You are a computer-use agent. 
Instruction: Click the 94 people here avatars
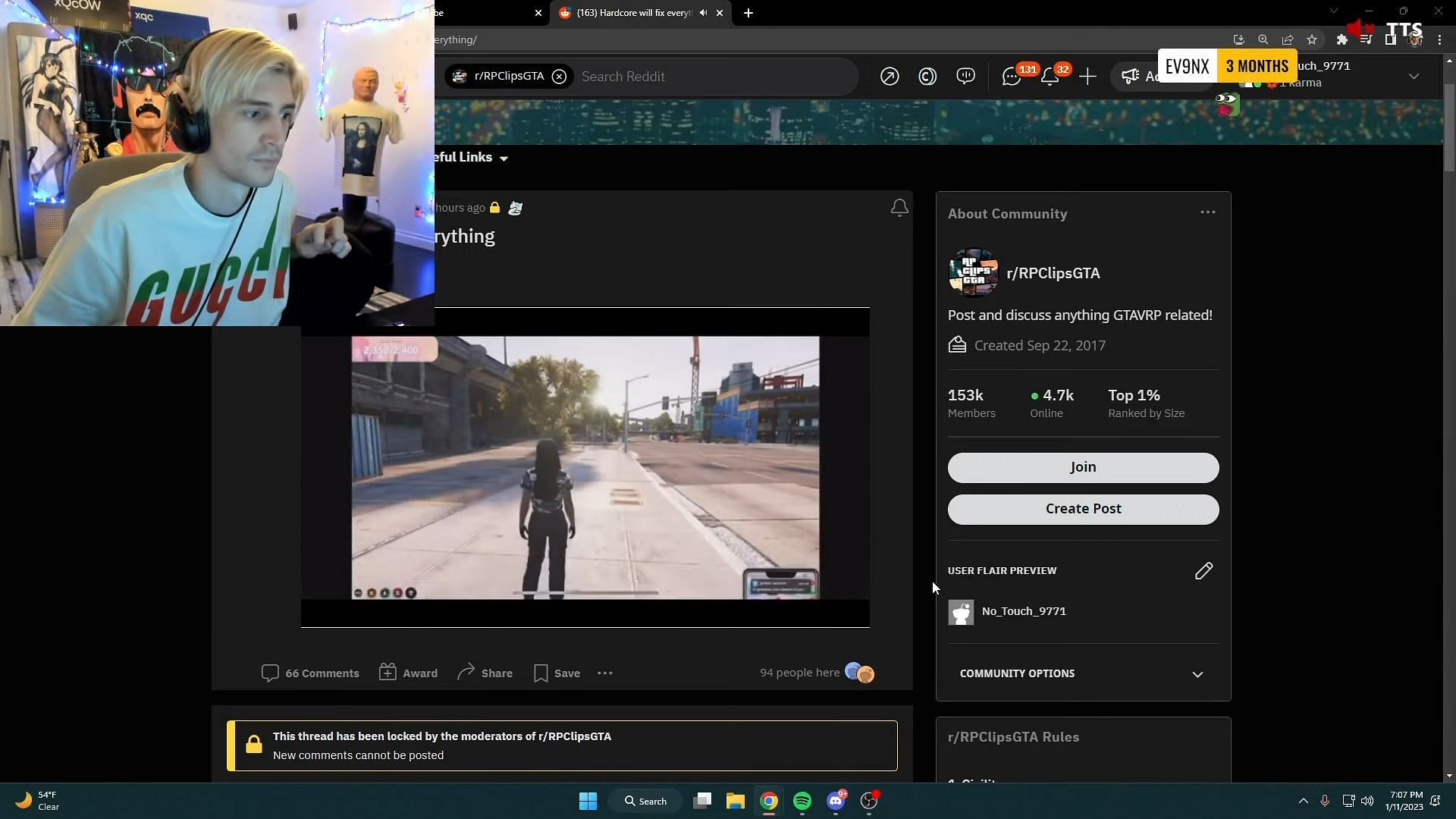tap(860, 673)
